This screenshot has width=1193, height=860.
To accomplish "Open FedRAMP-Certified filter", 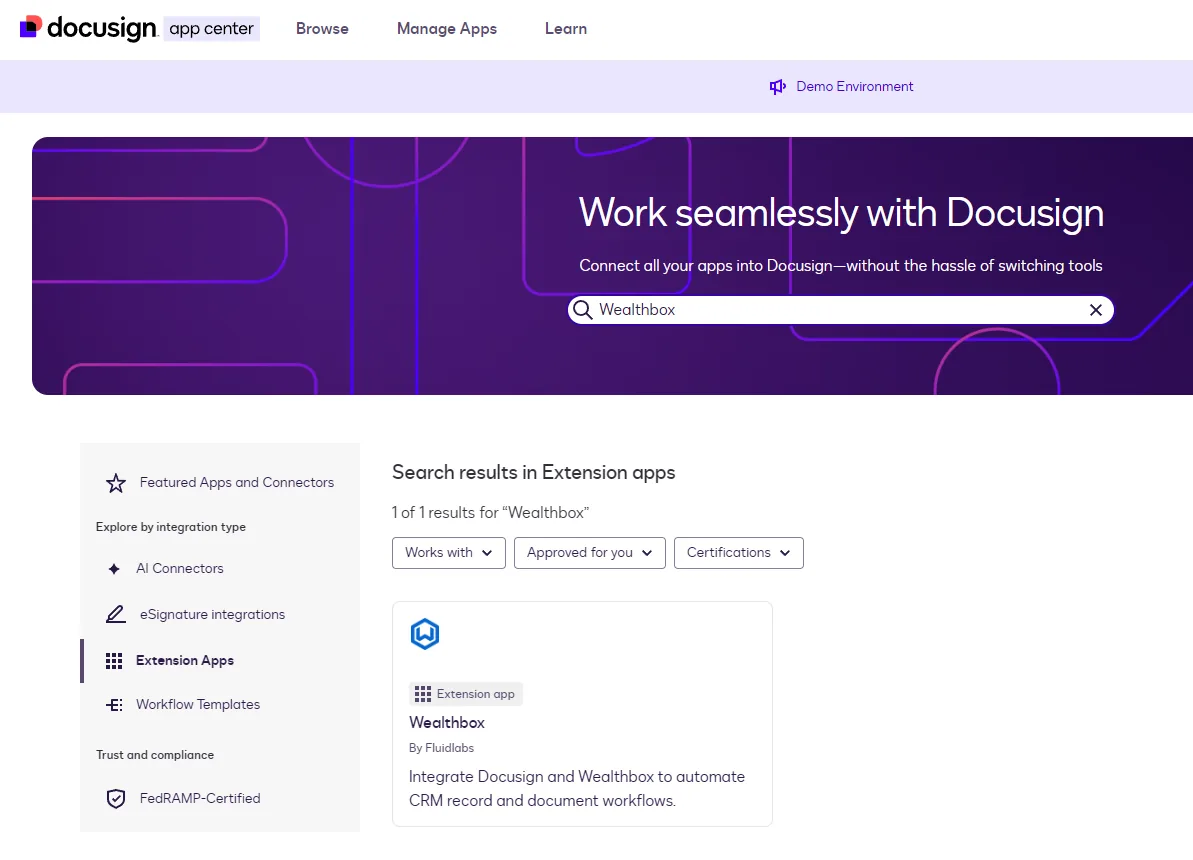I will click(x=200, y=798).
